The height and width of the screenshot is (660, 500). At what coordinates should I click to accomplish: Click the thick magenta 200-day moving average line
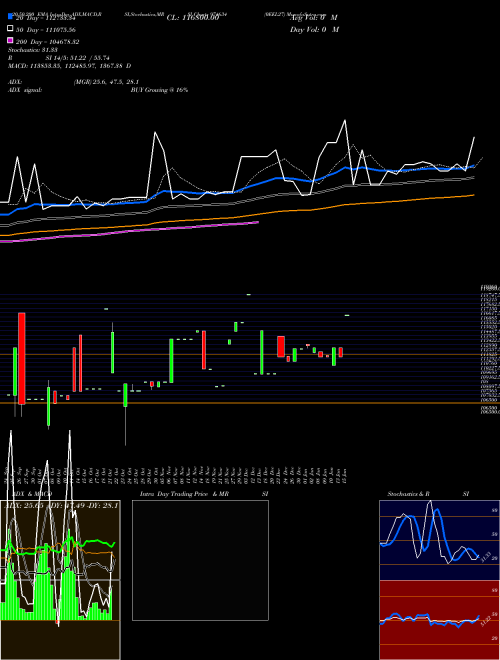click(x=129, y=231)
